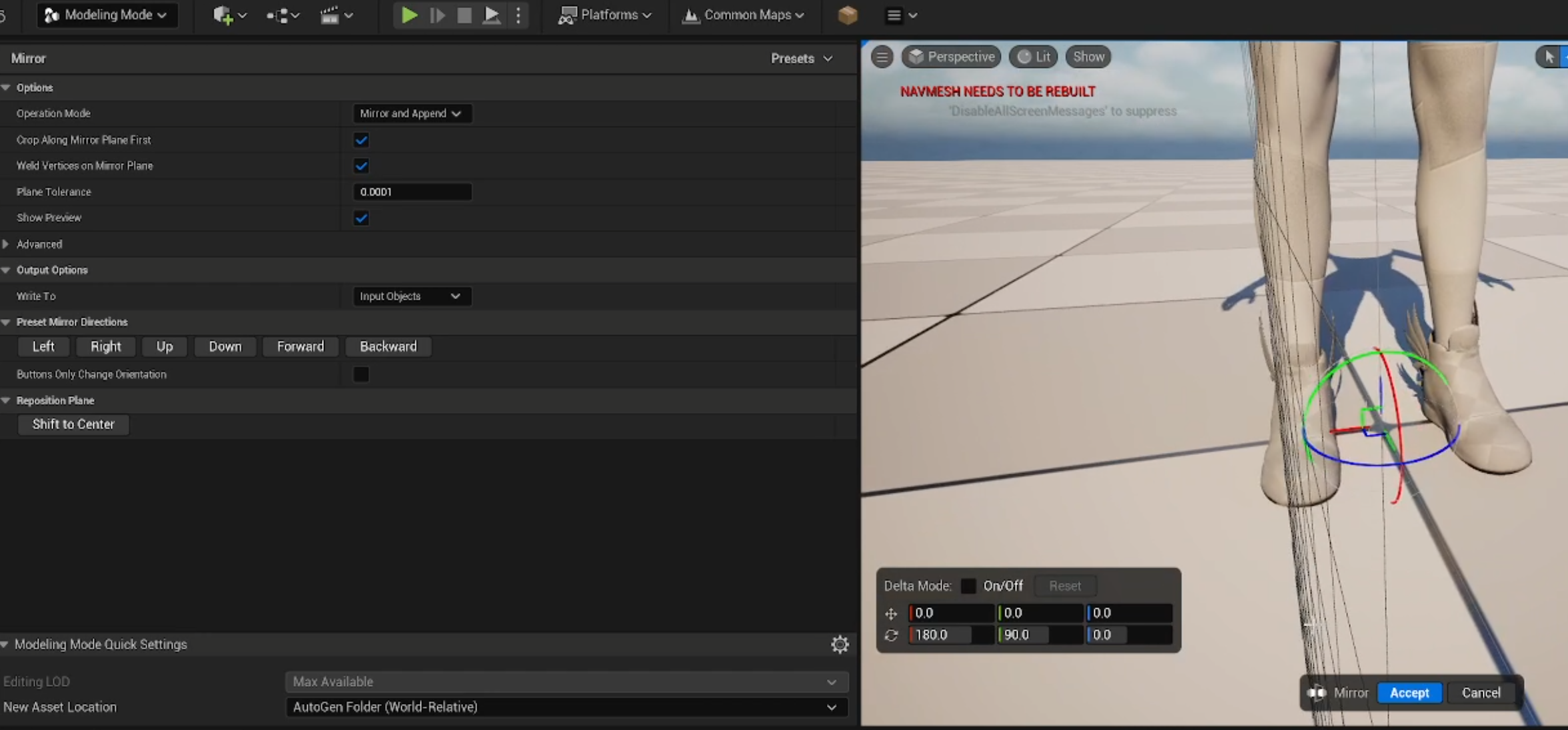
Task: Click the Skip/Advance frame icon
Action: (x=437, y=15)
